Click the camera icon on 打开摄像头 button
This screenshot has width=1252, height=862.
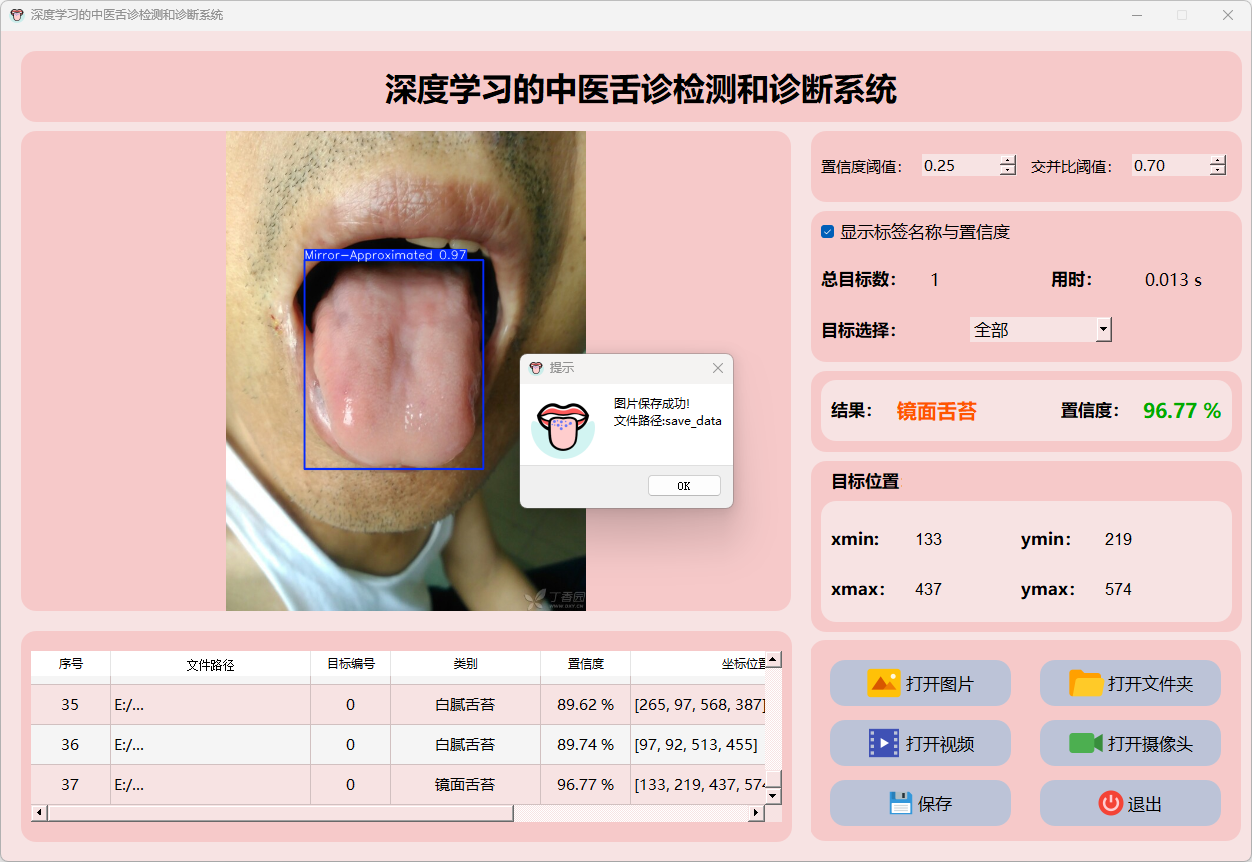(x=1086, y=743)
